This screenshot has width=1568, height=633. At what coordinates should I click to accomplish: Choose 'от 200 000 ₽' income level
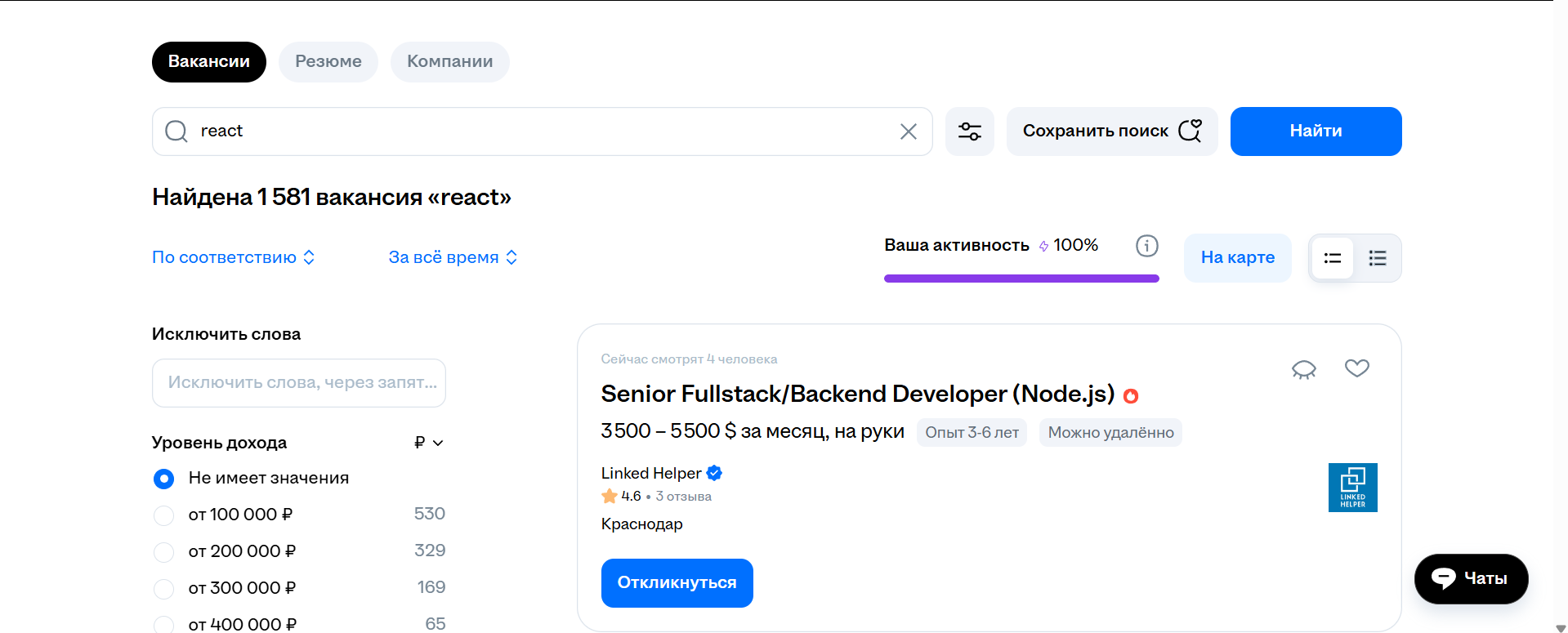click(x=164, y=552)
